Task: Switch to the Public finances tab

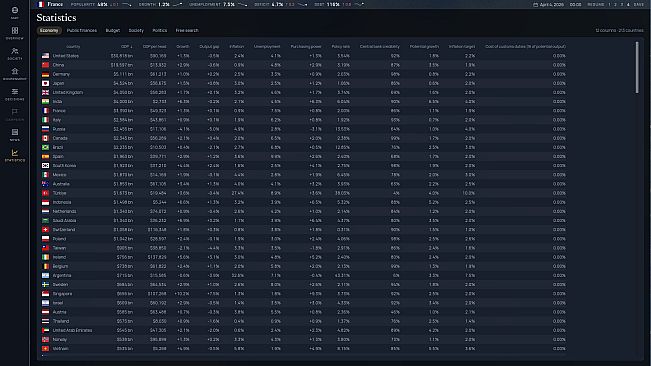Action: coord(82,30)
